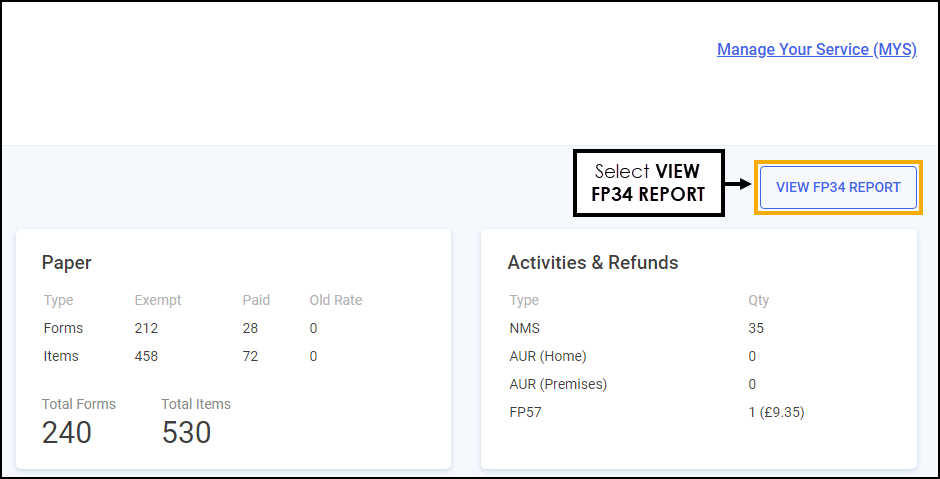Select the FP57 row label
940x479 pixels.
[x=526, y=412]
